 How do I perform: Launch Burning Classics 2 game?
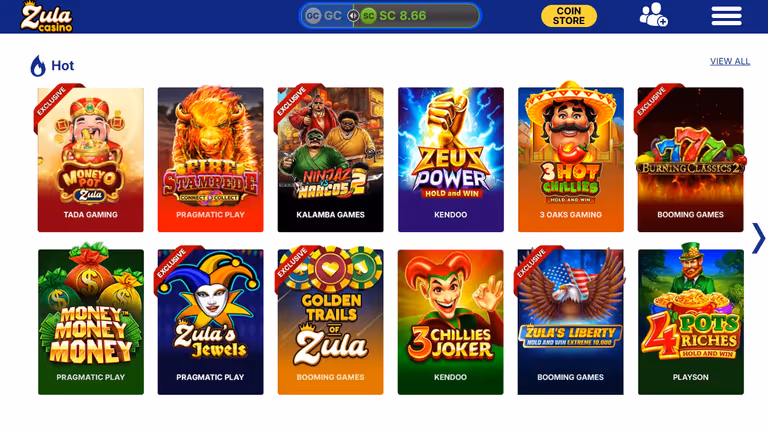click(691, 160)
